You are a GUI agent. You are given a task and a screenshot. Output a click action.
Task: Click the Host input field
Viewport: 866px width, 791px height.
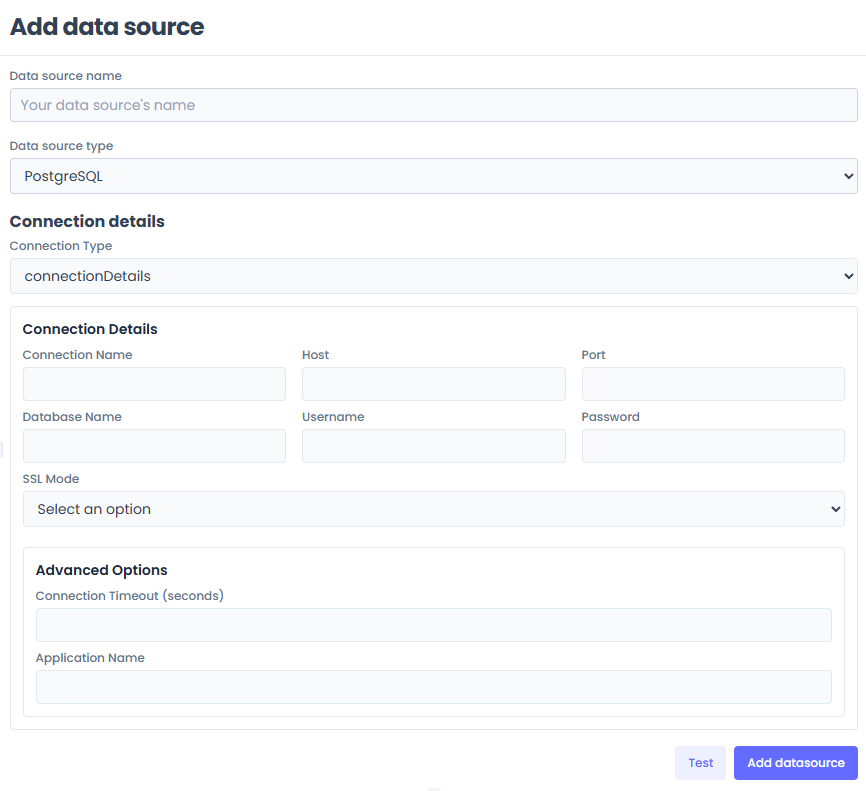click(433, 384)
